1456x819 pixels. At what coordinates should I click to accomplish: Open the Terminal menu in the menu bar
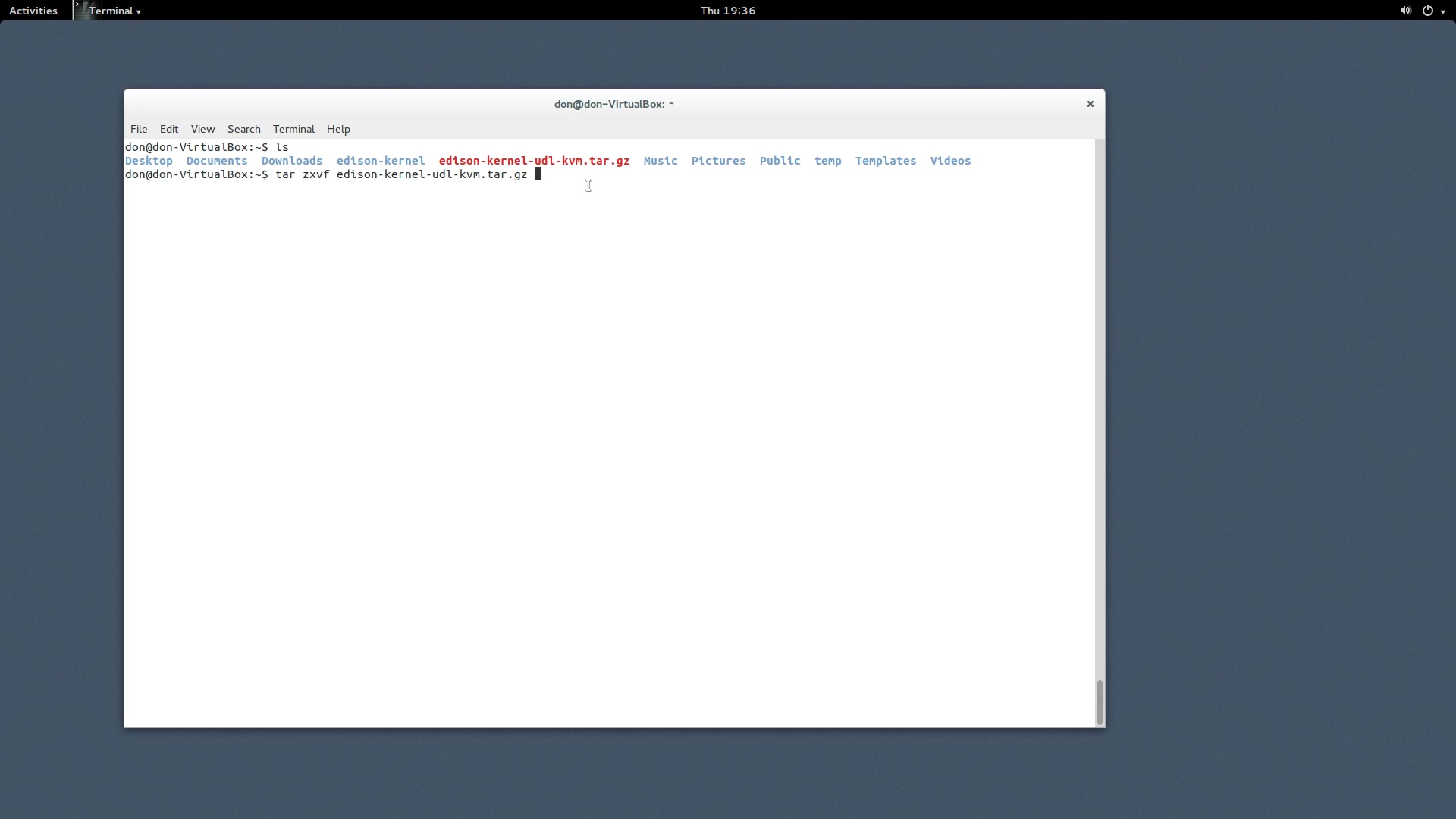click(x=293, y=129)
